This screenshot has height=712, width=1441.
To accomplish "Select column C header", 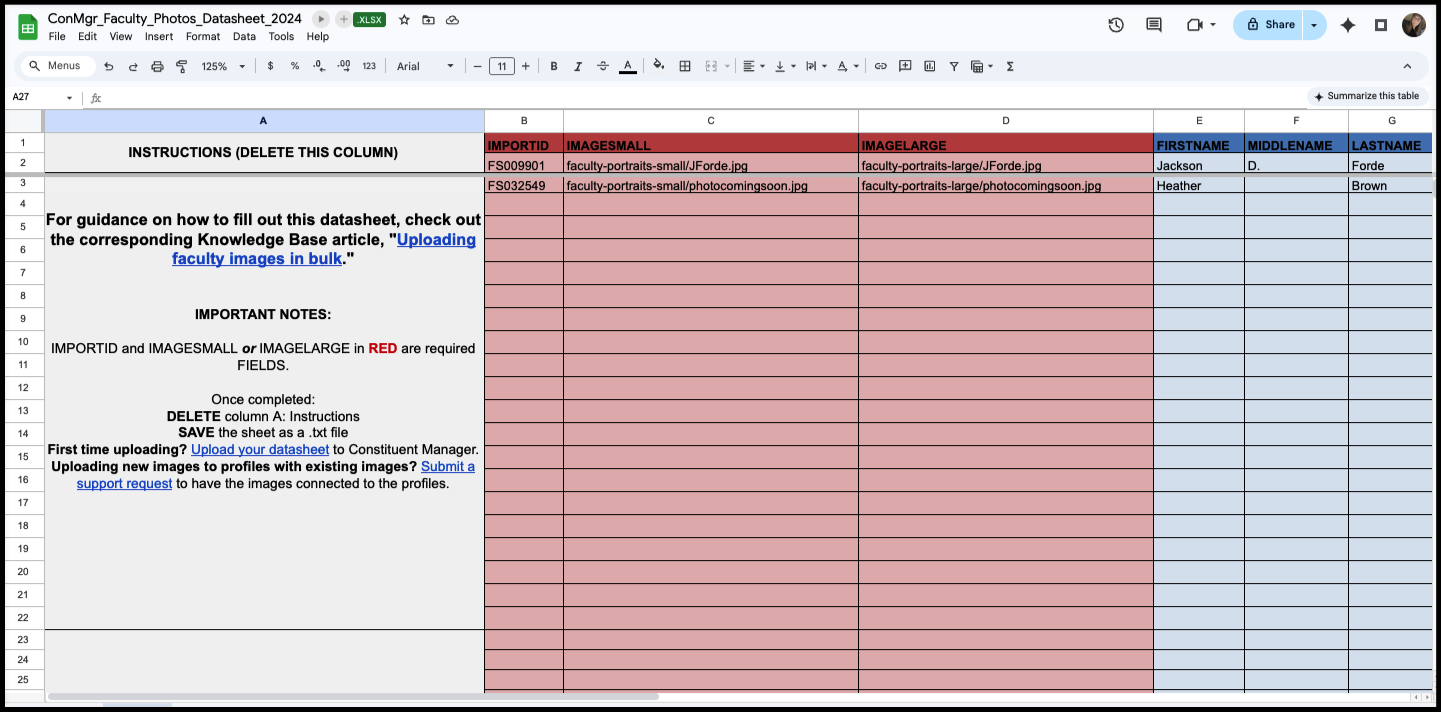I will click(711, 121).
